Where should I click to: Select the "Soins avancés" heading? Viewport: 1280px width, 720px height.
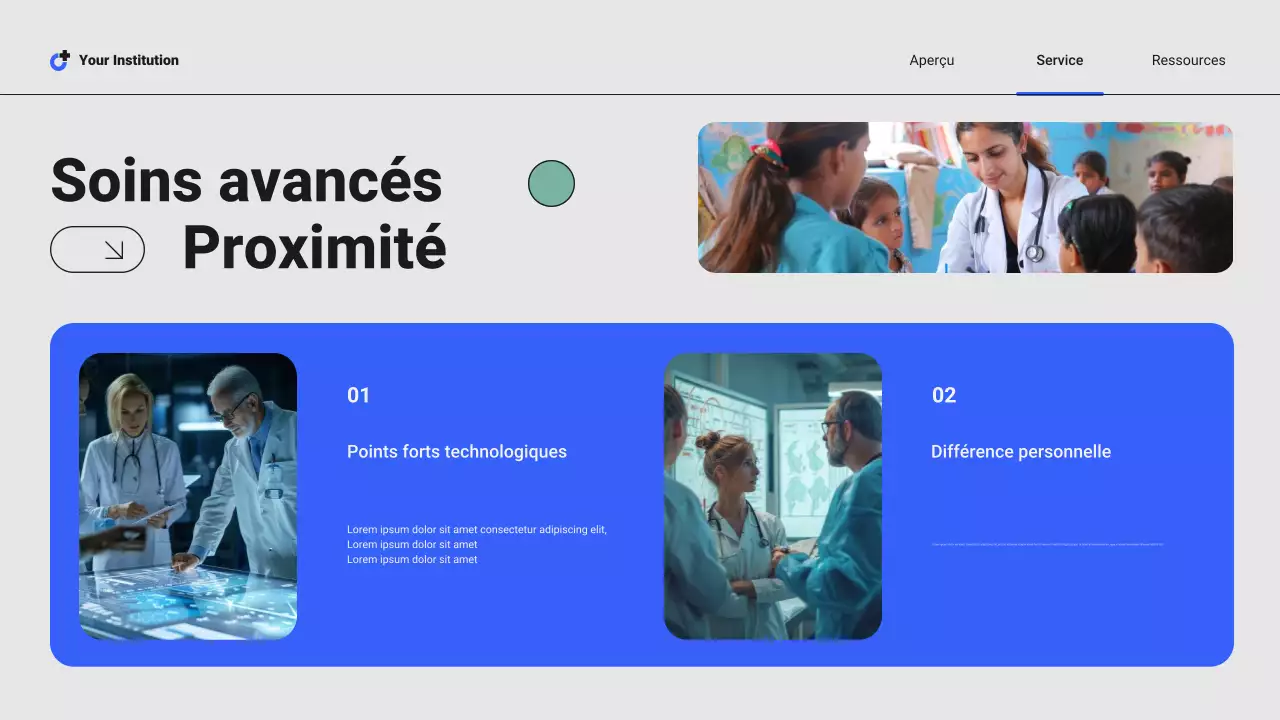246,181
